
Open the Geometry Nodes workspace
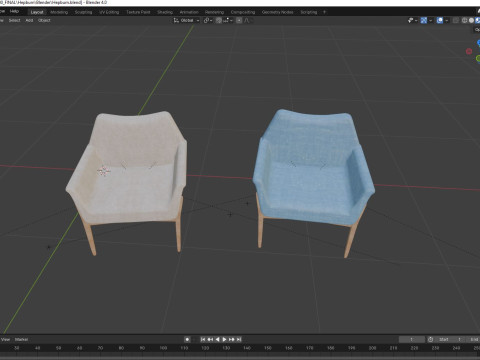pos(277,12)
